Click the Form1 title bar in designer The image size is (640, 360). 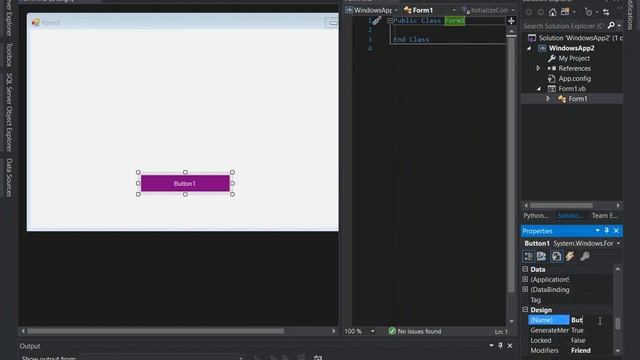pos(182,22)
